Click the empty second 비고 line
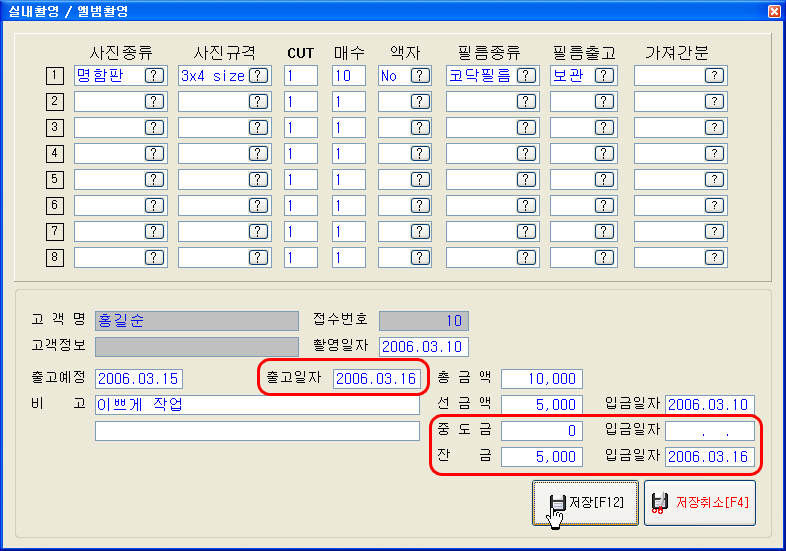 [257, 431]
